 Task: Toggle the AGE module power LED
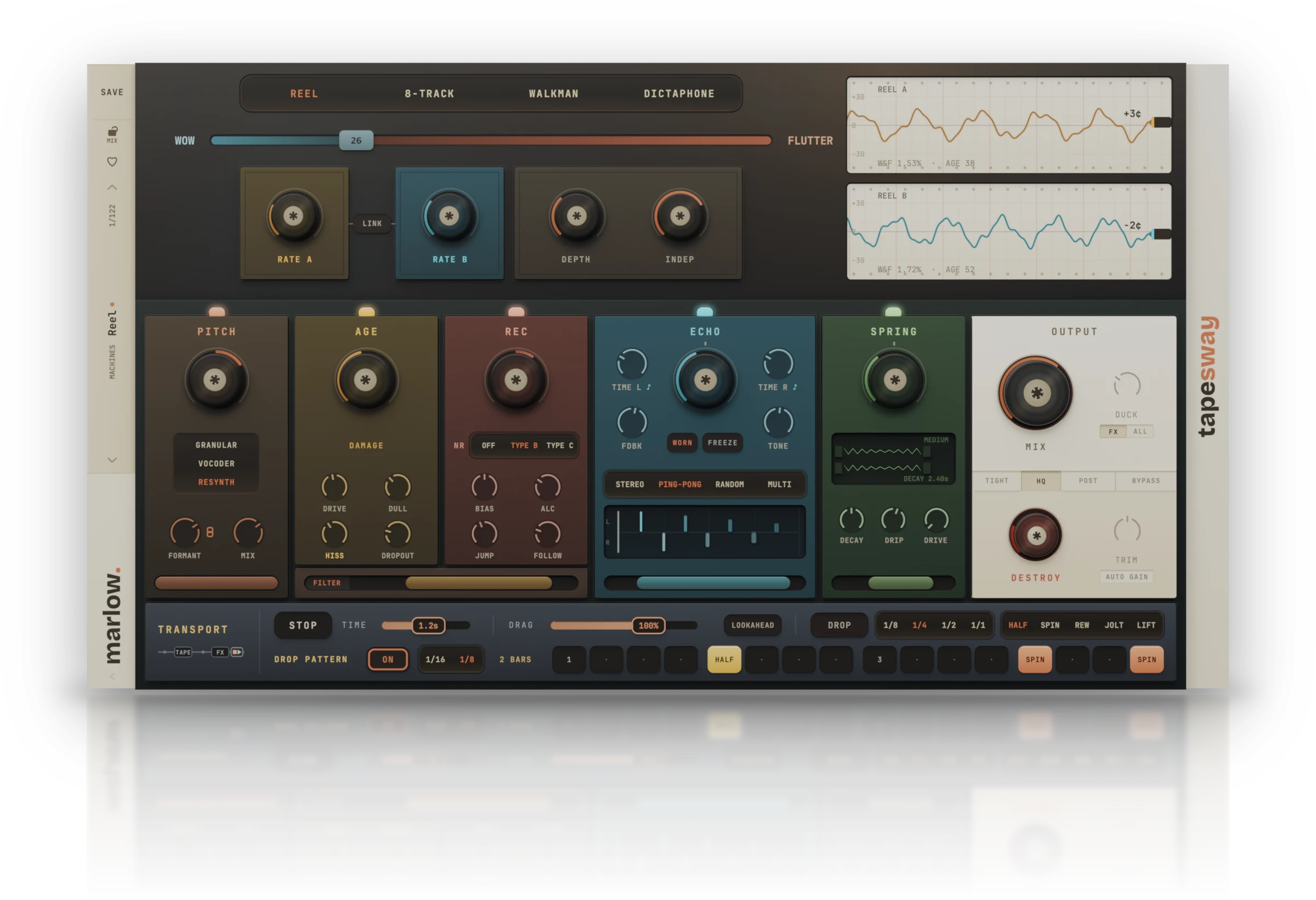[366, 312]
